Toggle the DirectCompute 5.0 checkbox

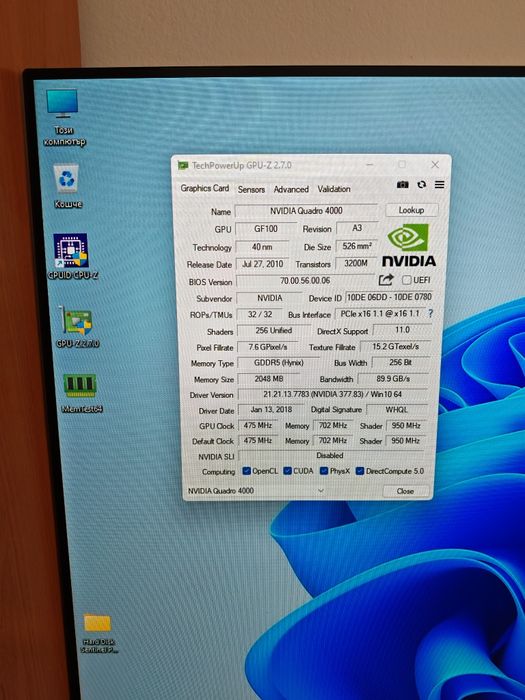[x=359, y=471]
